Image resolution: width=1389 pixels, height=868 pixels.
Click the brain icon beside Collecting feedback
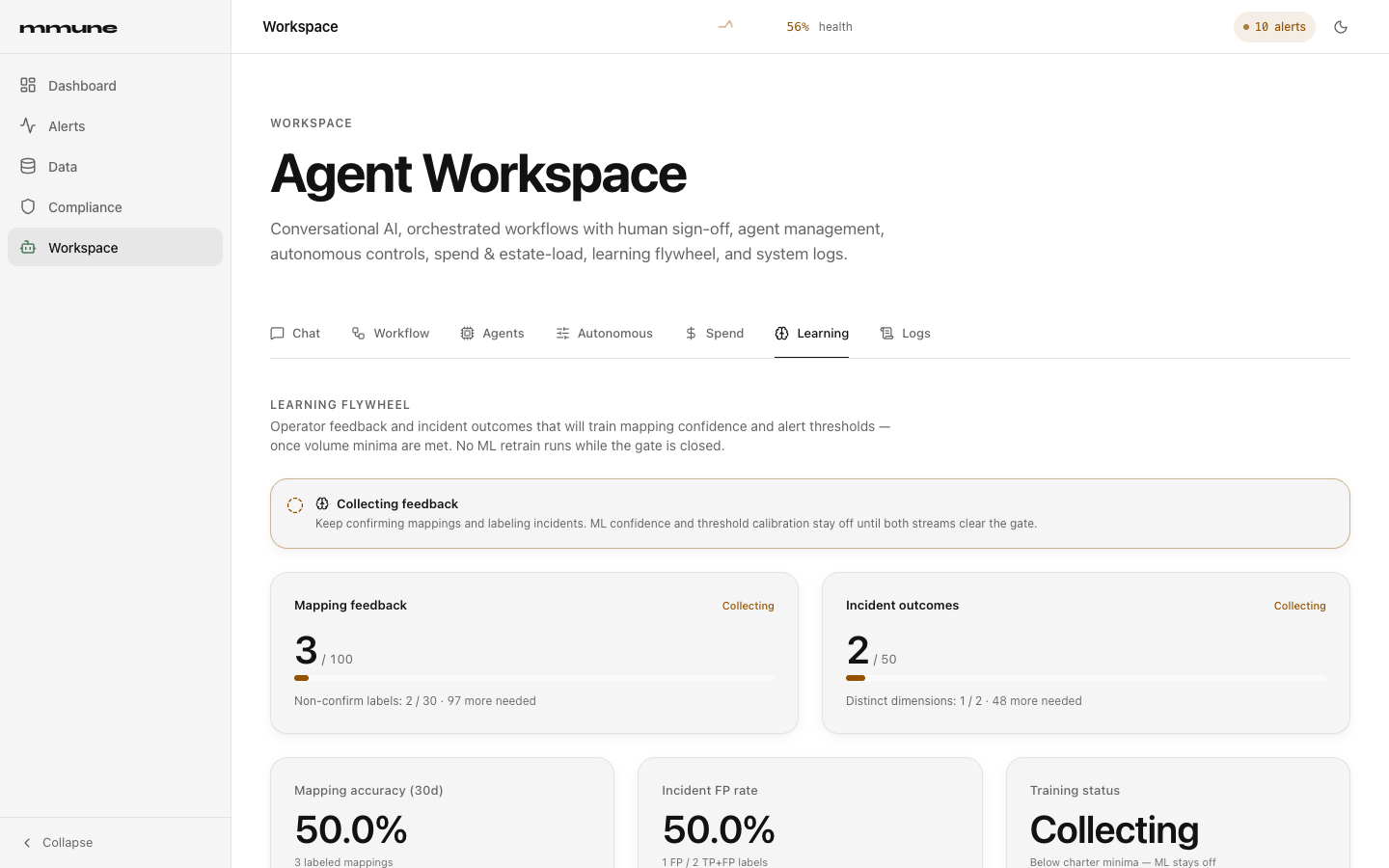[322, 503]
